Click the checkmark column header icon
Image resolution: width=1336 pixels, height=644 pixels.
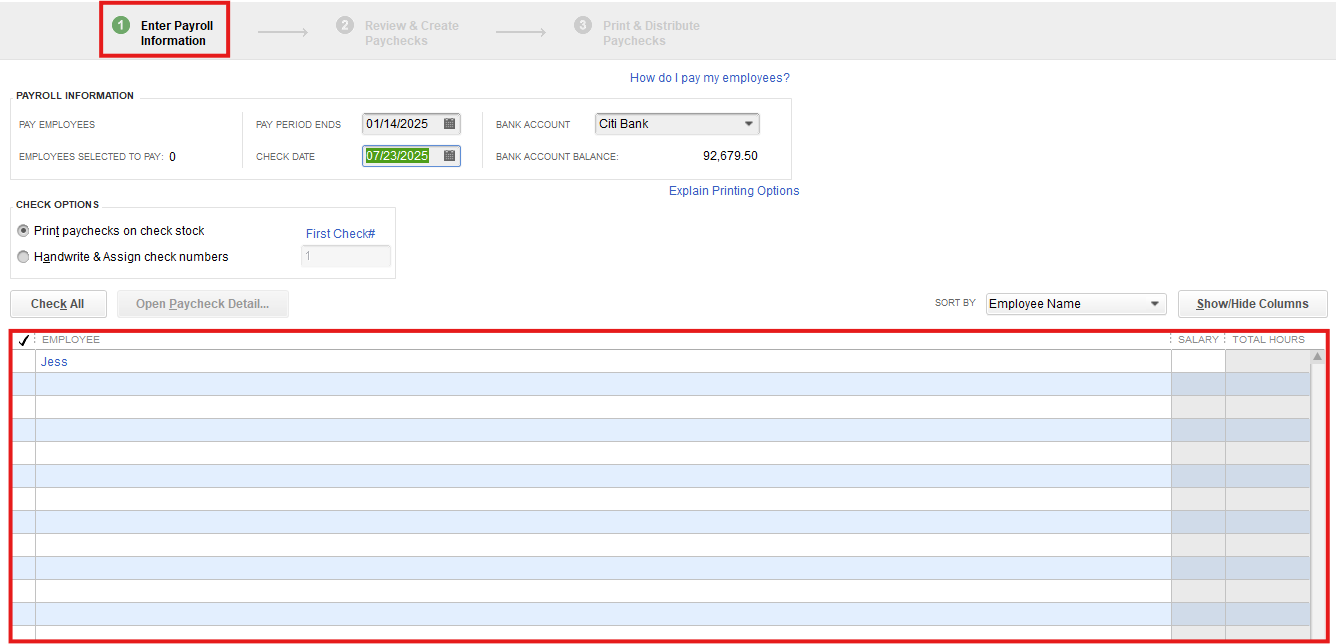(24, 340)
